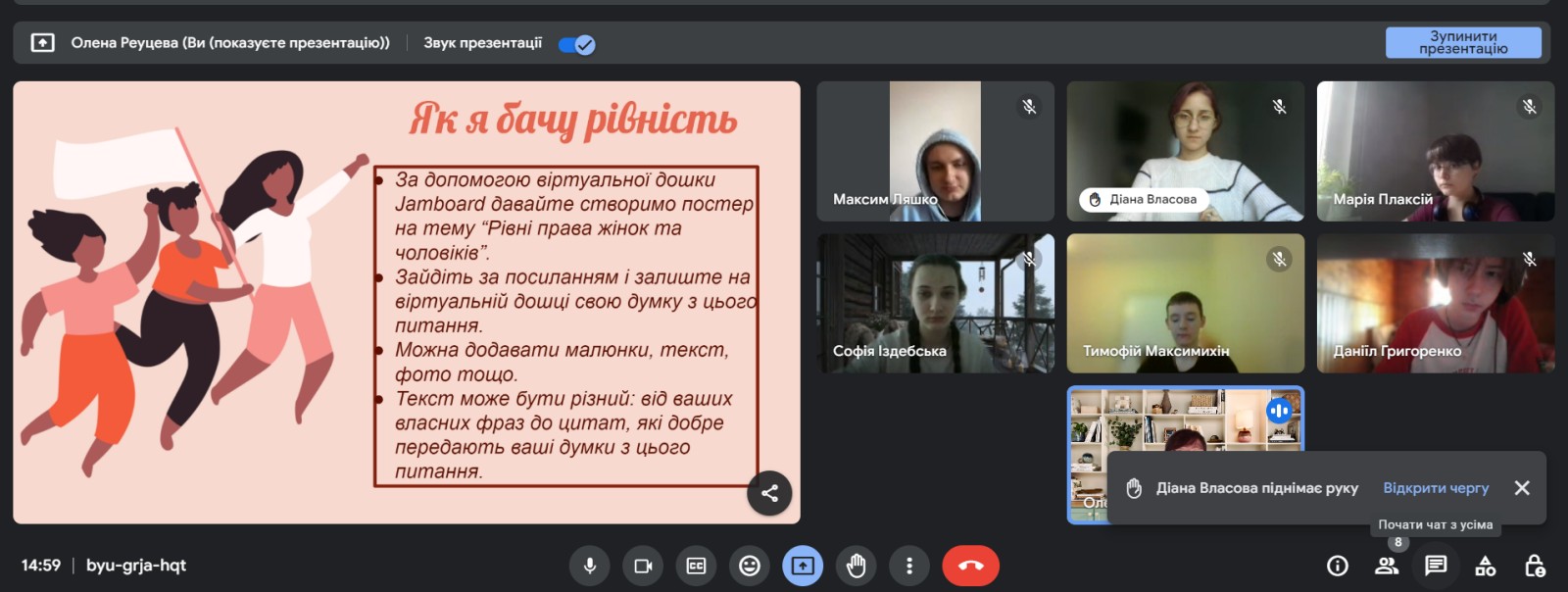Select Софія Іздебська's video tile
The width and height of the screenshot is (1568, 592).
[935, 303]
